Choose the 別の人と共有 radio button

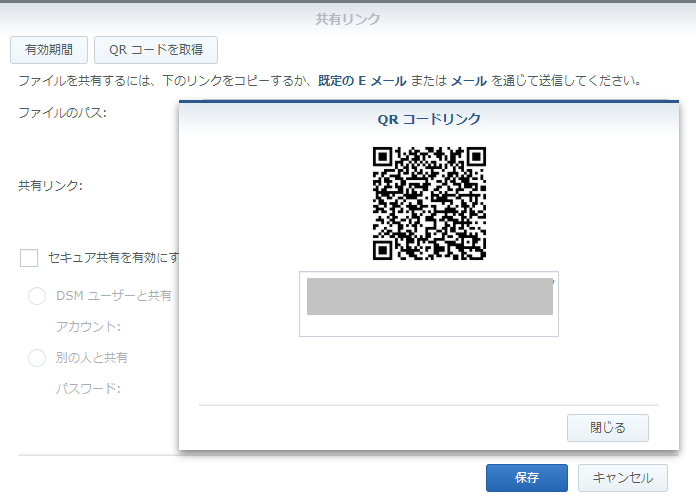(x=37, y=358)
